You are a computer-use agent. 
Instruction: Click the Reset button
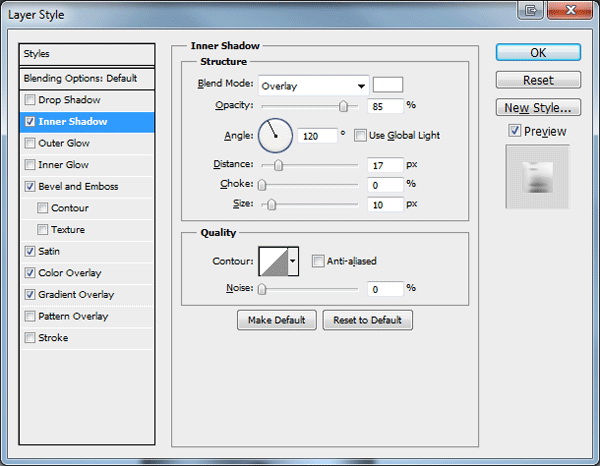pos(538,80)
